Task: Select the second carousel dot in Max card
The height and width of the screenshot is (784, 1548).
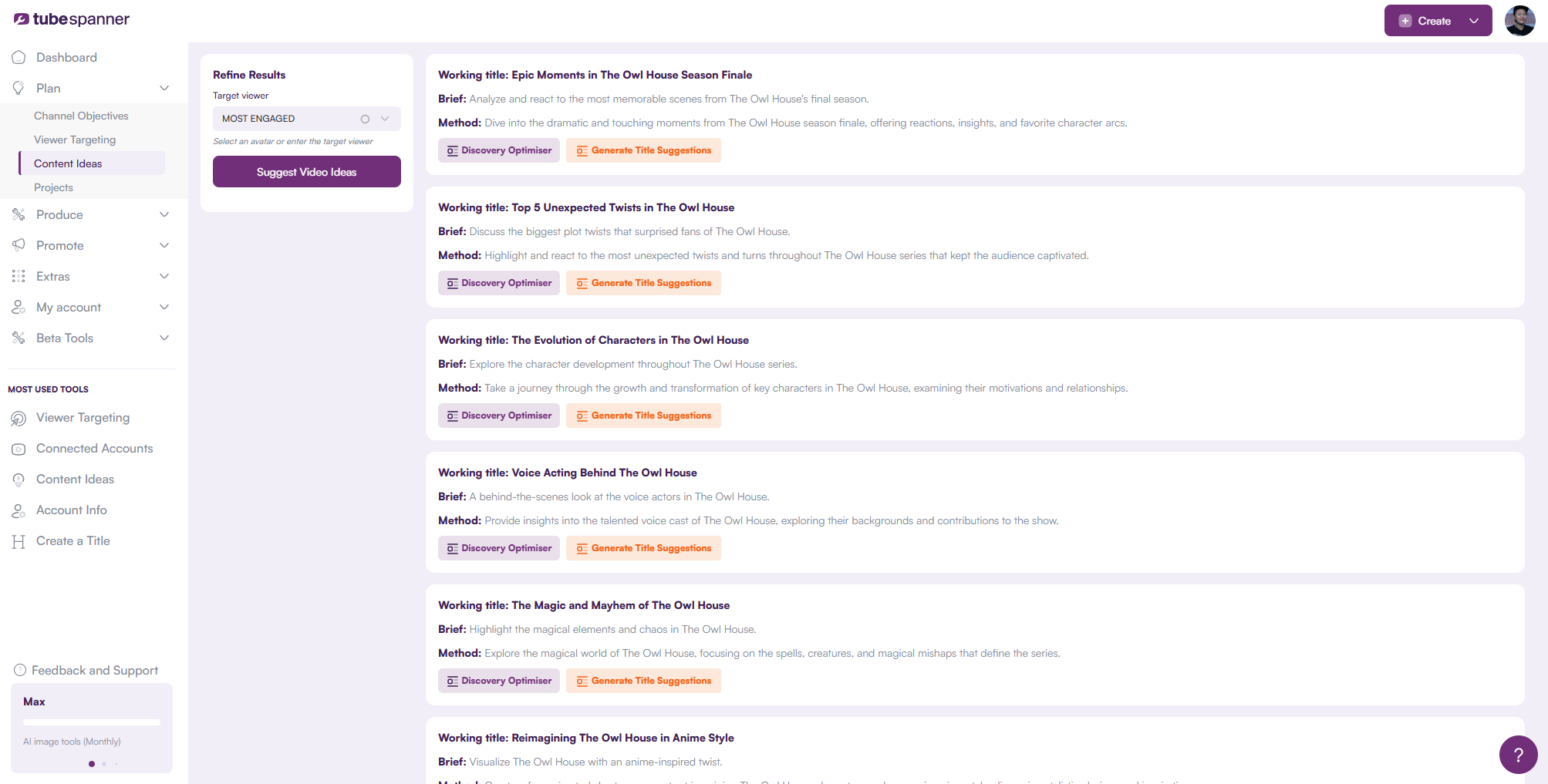Action: [x=104, y=764]
